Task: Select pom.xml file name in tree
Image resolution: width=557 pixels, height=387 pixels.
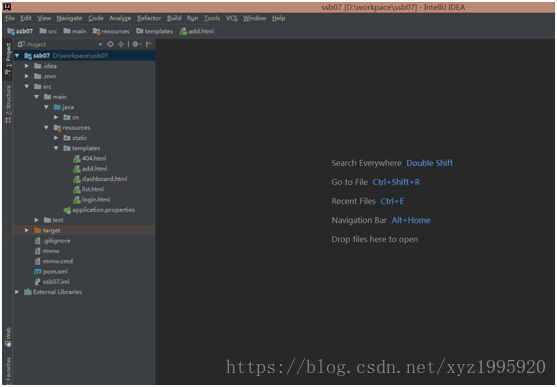Action: (x=55, y=272)
